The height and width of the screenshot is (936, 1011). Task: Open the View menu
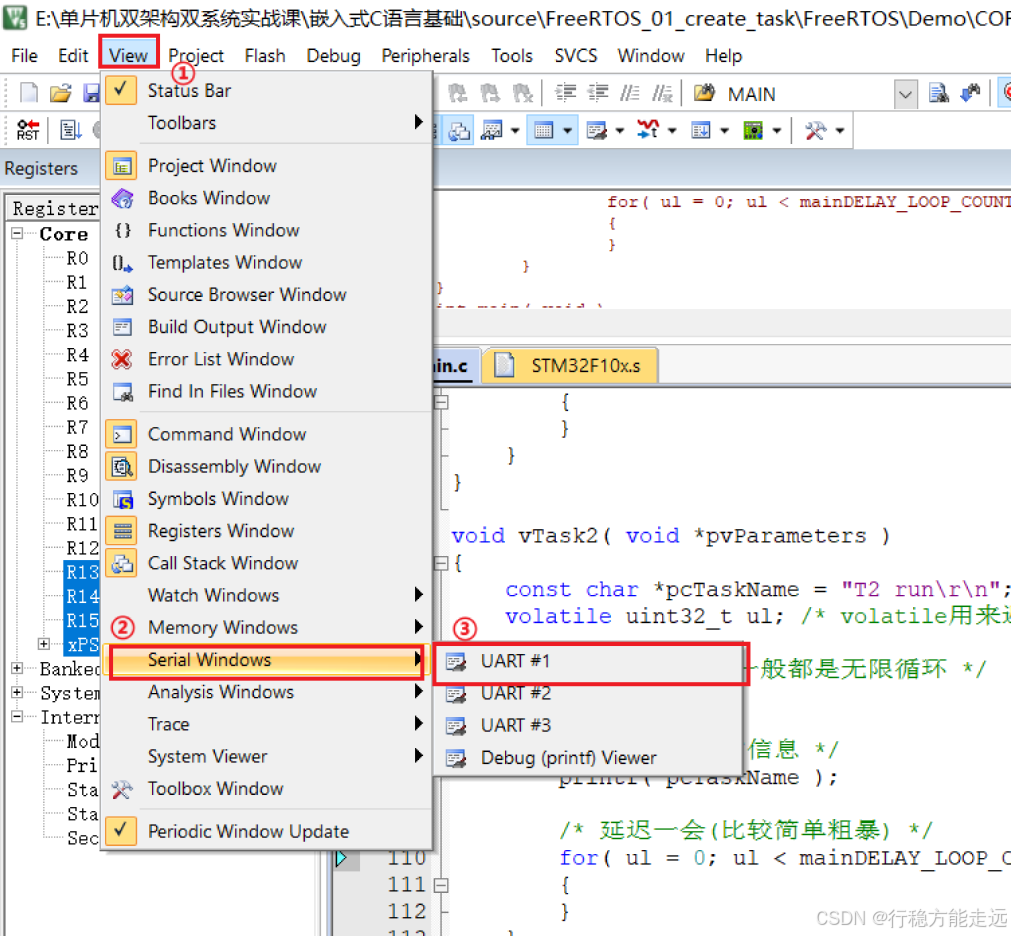pos(129,56)
